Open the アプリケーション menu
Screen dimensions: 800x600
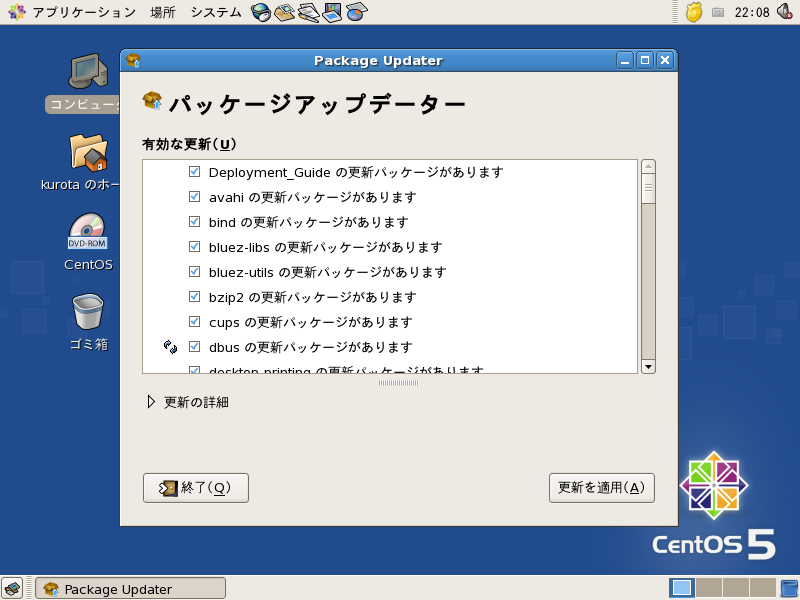84,12
